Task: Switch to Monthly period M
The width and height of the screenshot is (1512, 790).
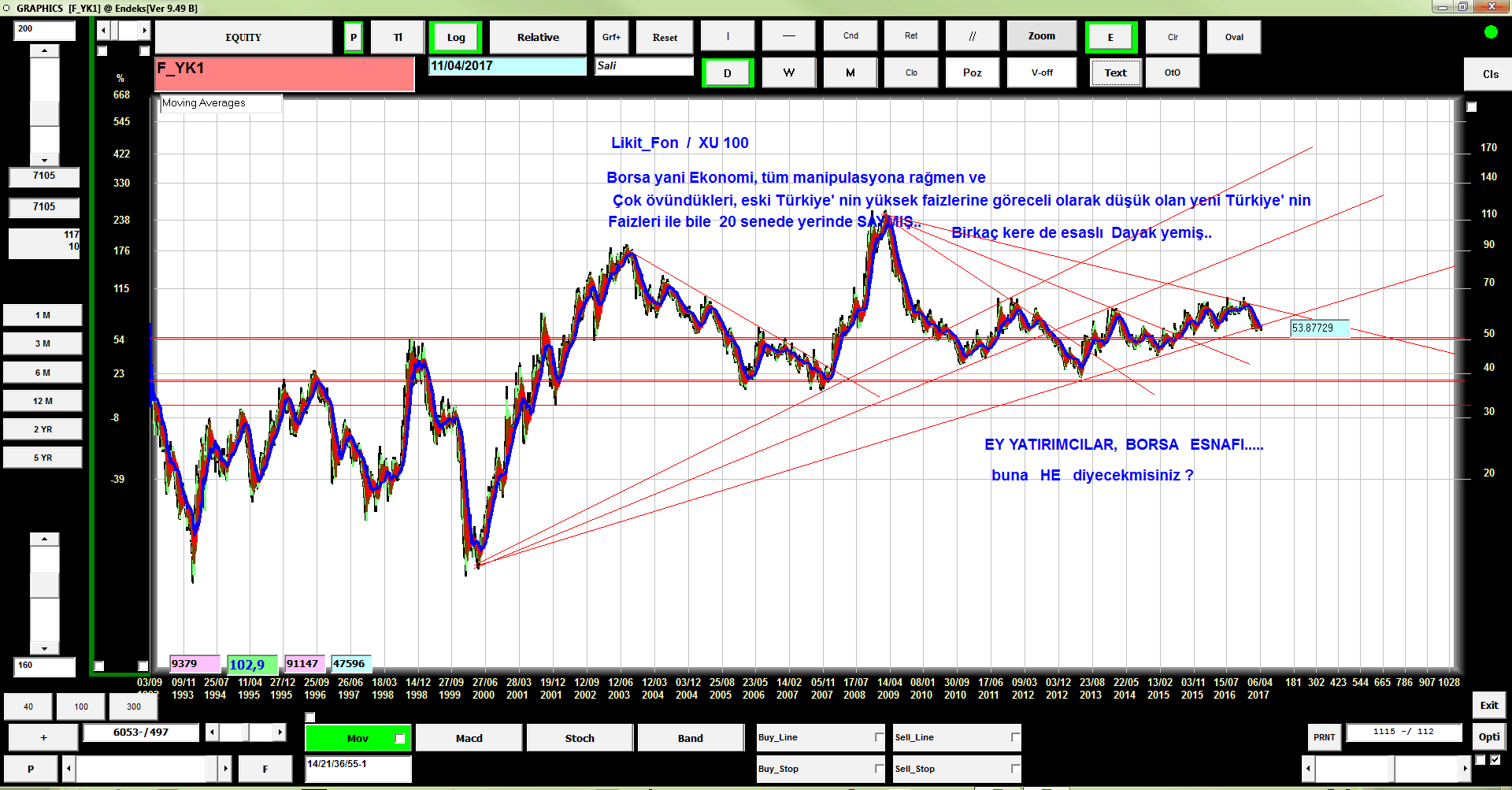Action: click(850, 72)
